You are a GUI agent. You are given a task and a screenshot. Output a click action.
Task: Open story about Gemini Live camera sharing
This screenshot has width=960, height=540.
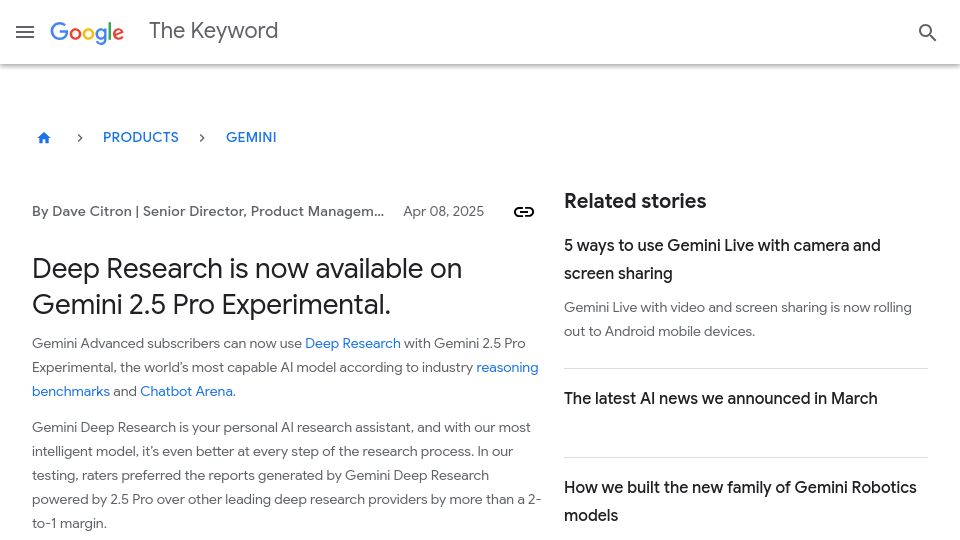(x=722, y=259)
